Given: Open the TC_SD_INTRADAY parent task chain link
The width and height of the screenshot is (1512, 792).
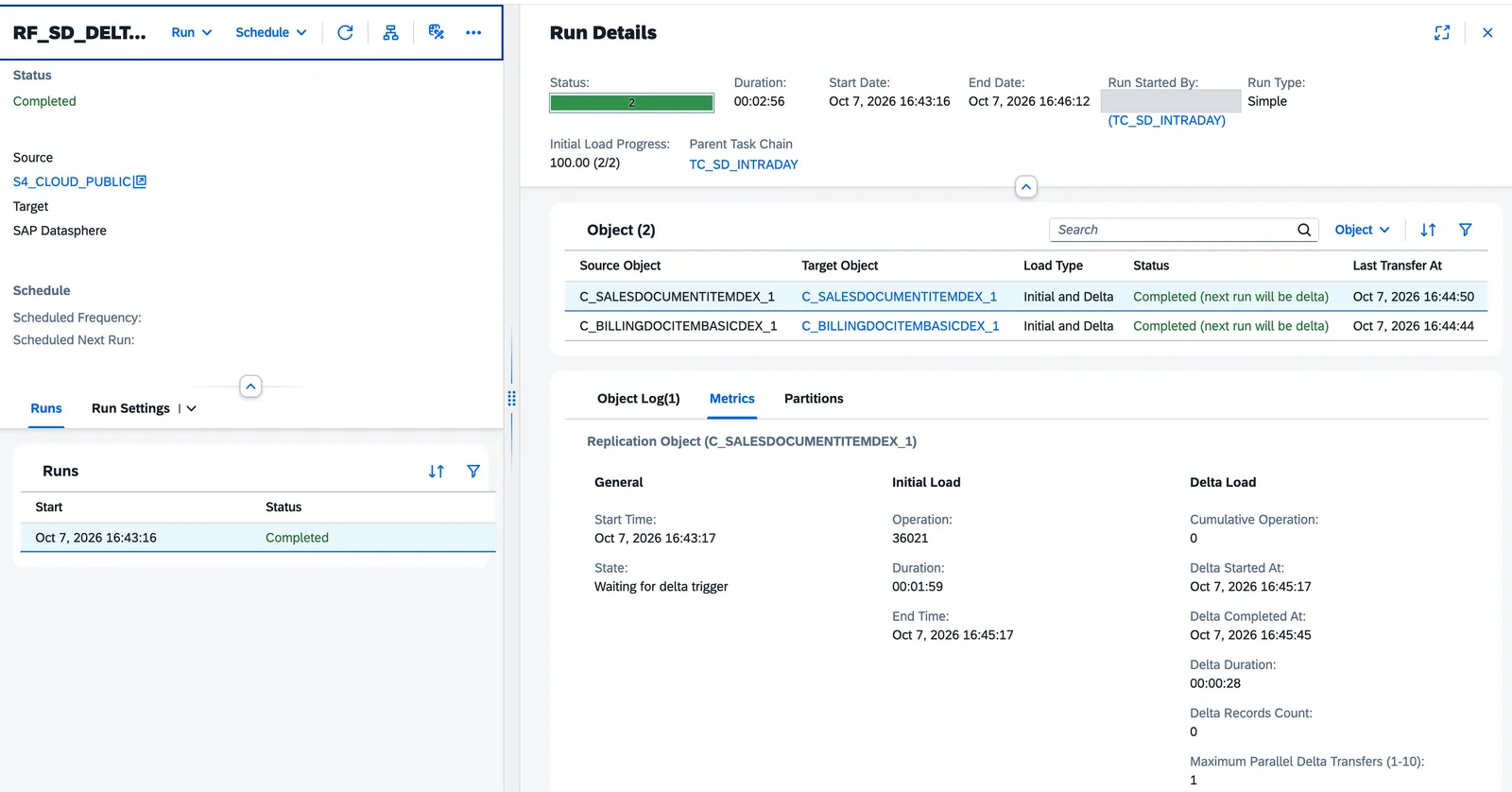Looking at the screenshot, I should pyautogui.click(x=744, y=164).
